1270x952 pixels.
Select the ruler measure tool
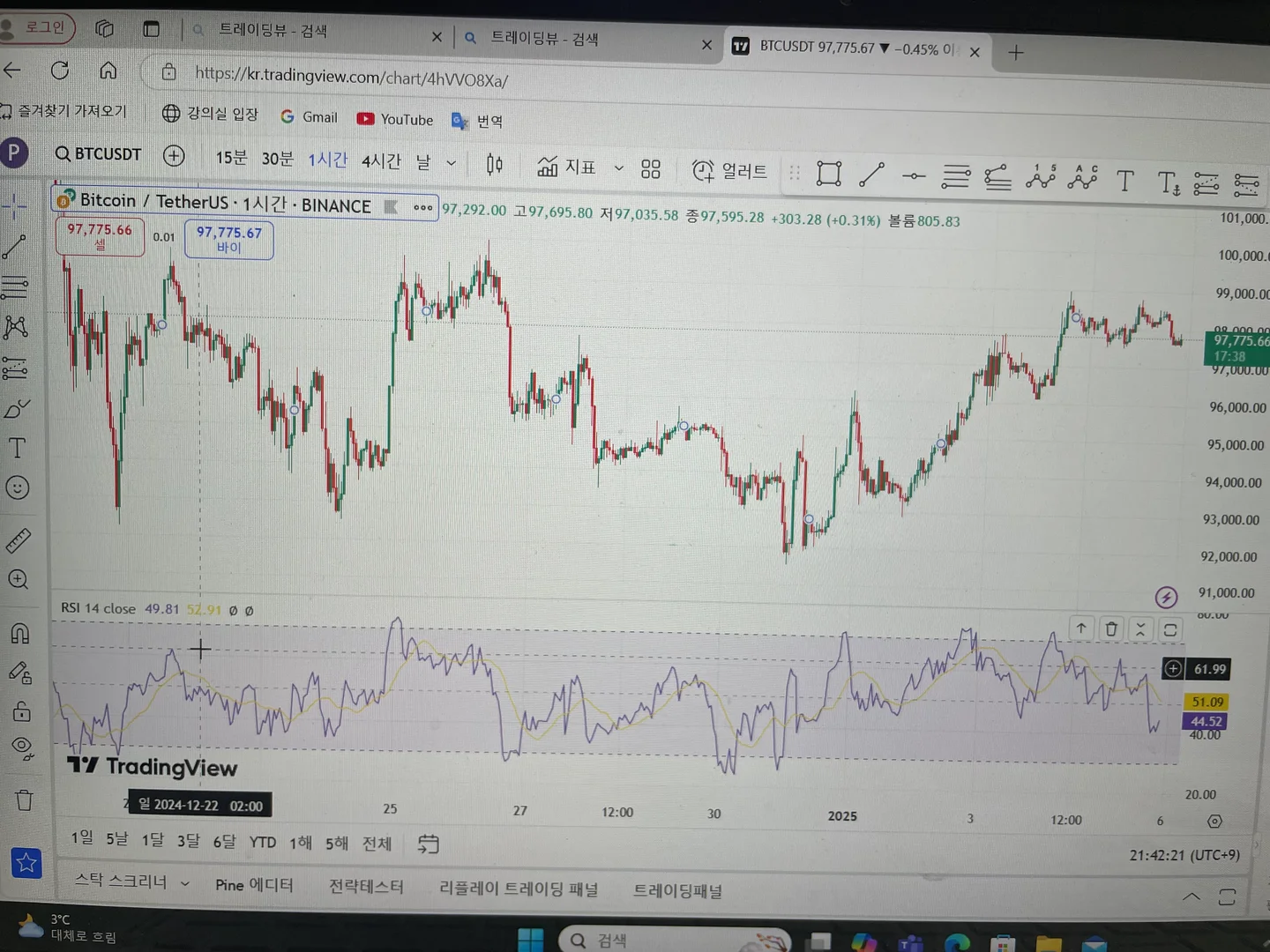pos(19,539)
